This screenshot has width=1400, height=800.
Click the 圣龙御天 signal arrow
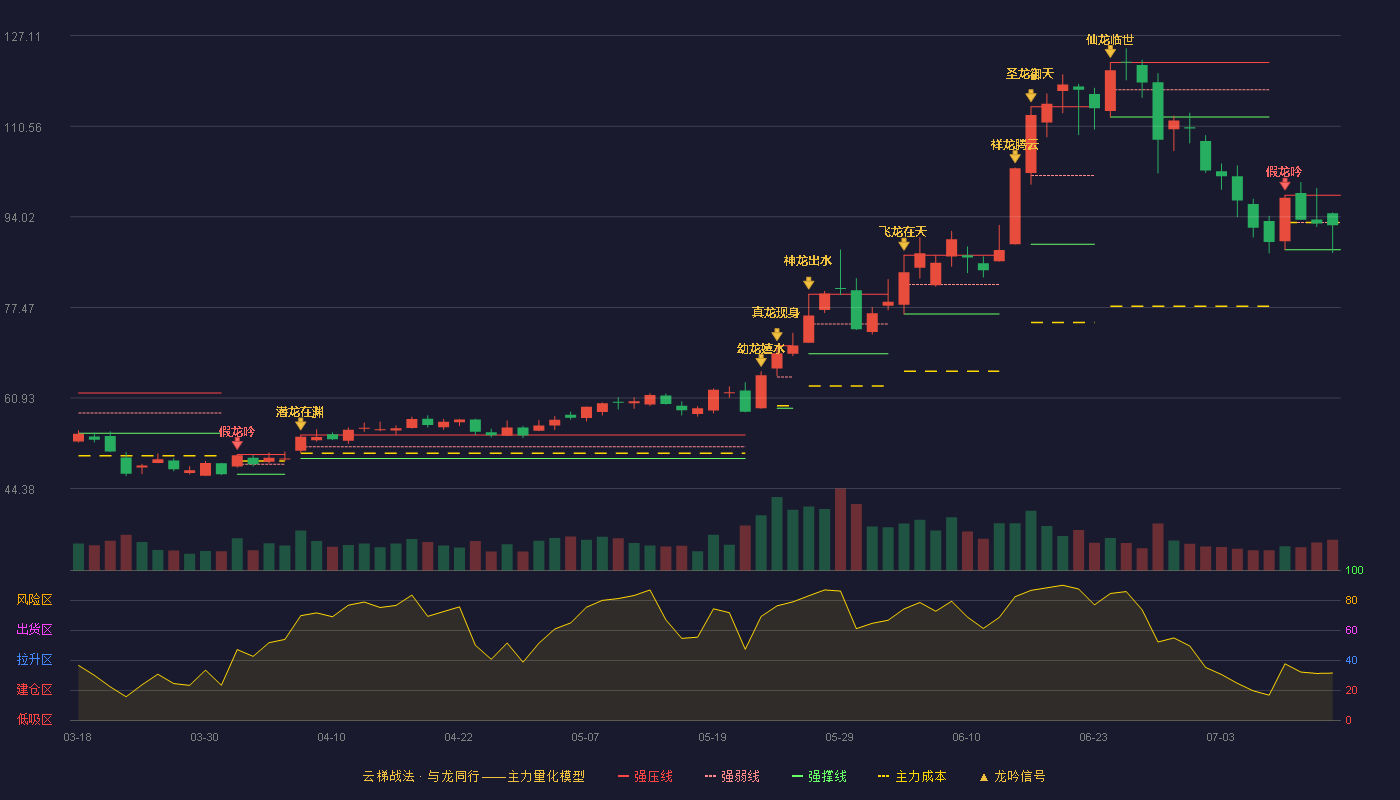1031,96
